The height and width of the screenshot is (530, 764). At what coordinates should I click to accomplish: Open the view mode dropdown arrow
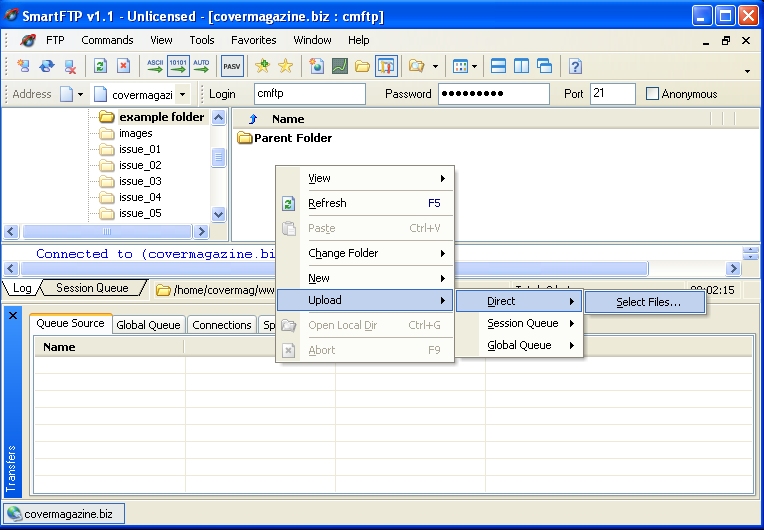[474, 66]
